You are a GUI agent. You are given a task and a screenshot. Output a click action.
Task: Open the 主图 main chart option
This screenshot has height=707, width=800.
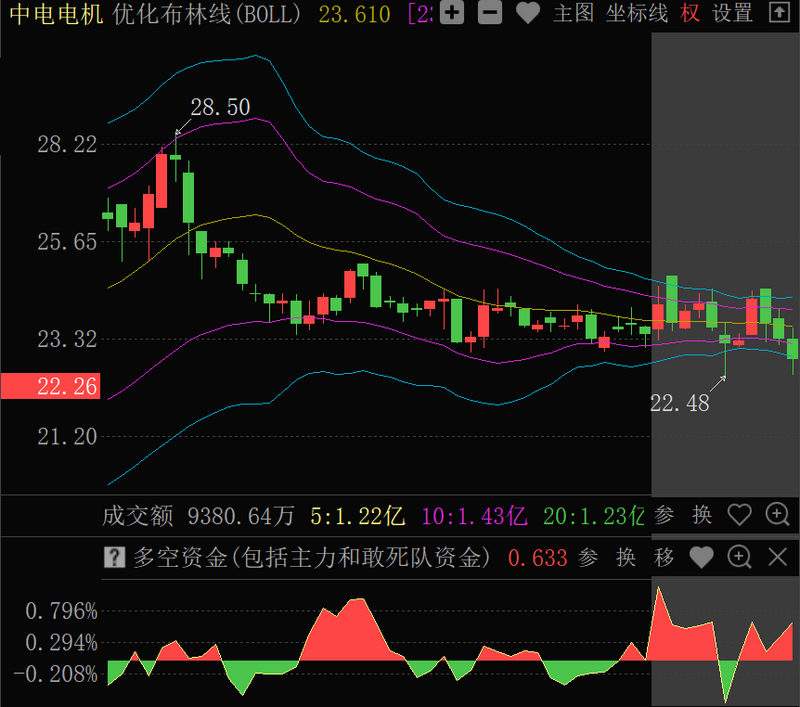pyautogui.click(x=573, y=13)
